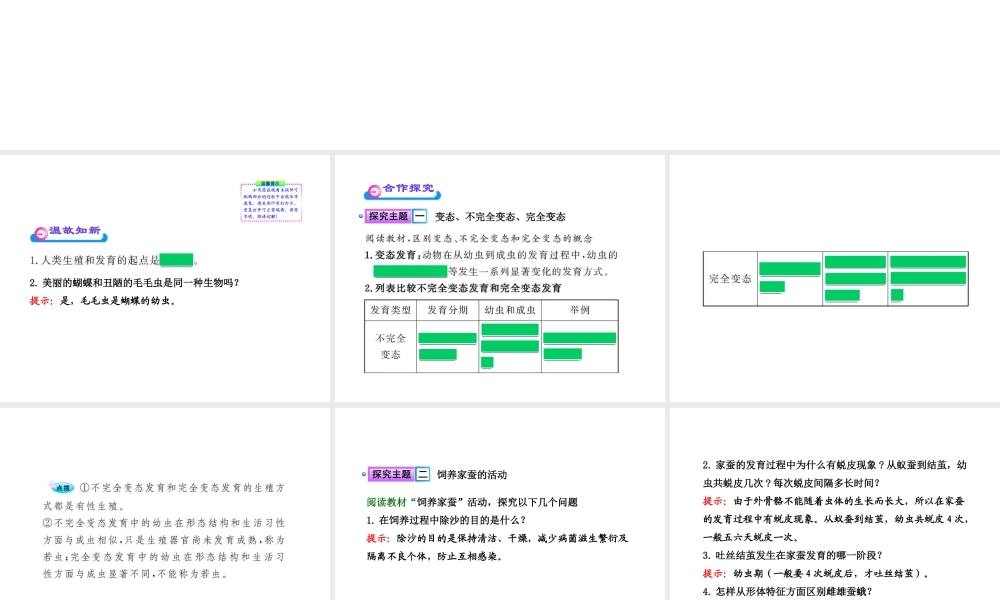Screen dimensions: 1000x600
Task: Click the 点拨 cloud icon
Action: (x=62, y=487)
